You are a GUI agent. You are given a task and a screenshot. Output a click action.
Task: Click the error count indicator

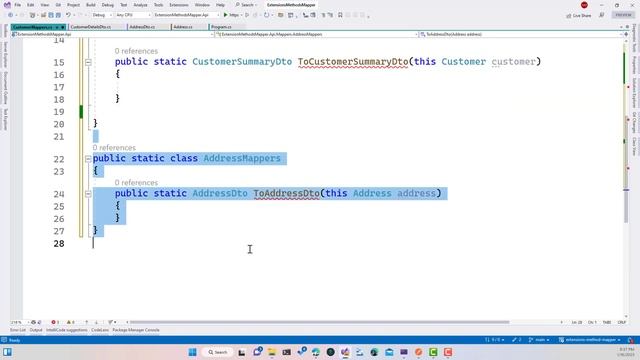click(x=55, y=322)
